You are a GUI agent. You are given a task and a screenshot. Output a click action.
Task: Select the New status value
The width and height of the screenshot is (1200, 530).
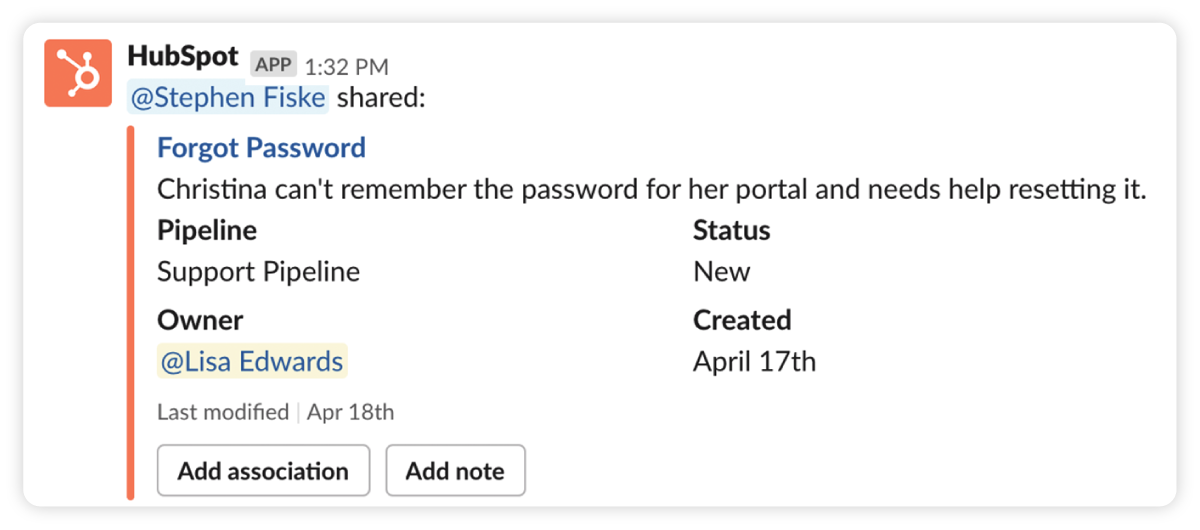pos(721,272)
